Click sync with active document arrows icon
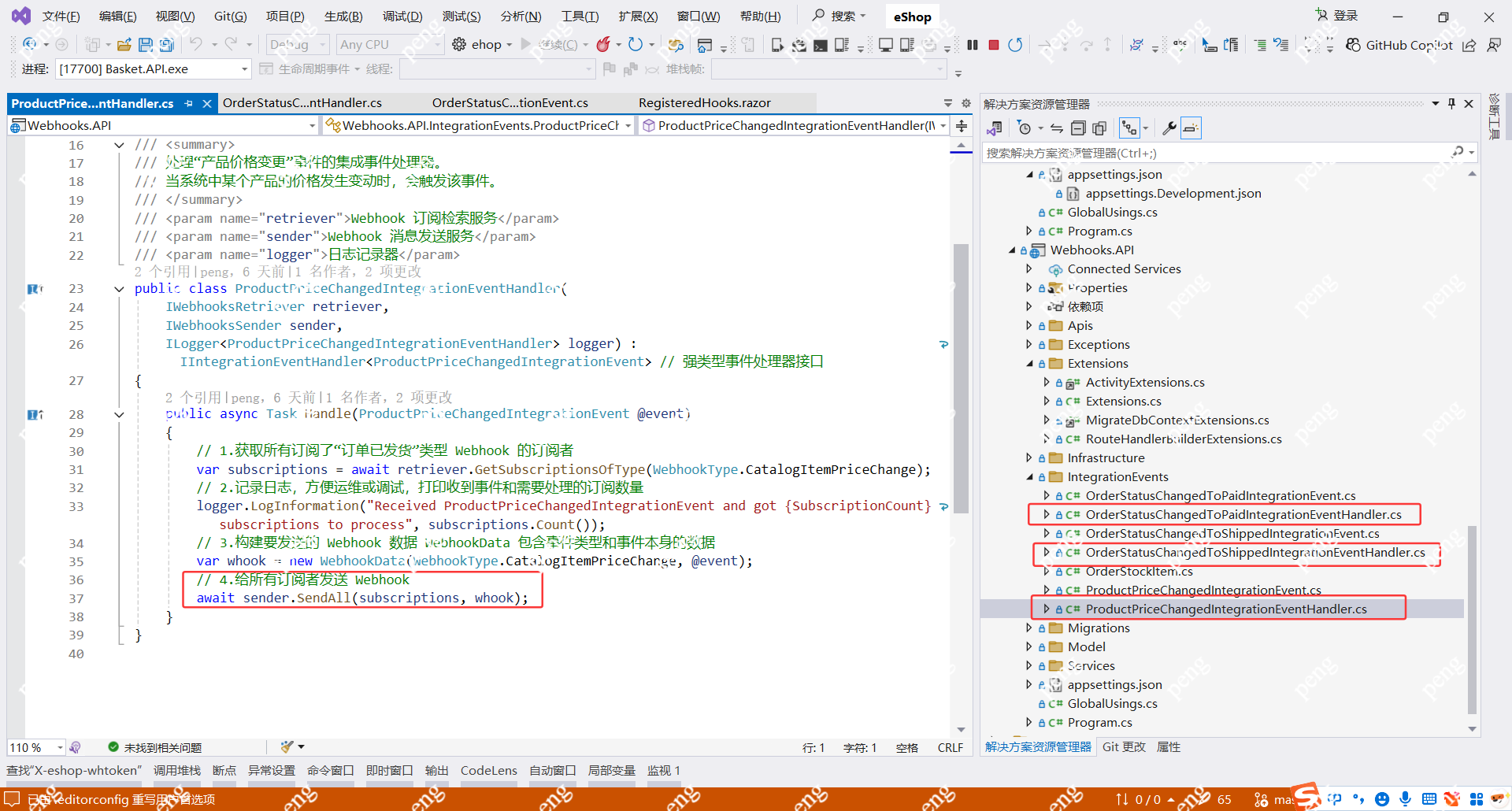 (1057, 128)
